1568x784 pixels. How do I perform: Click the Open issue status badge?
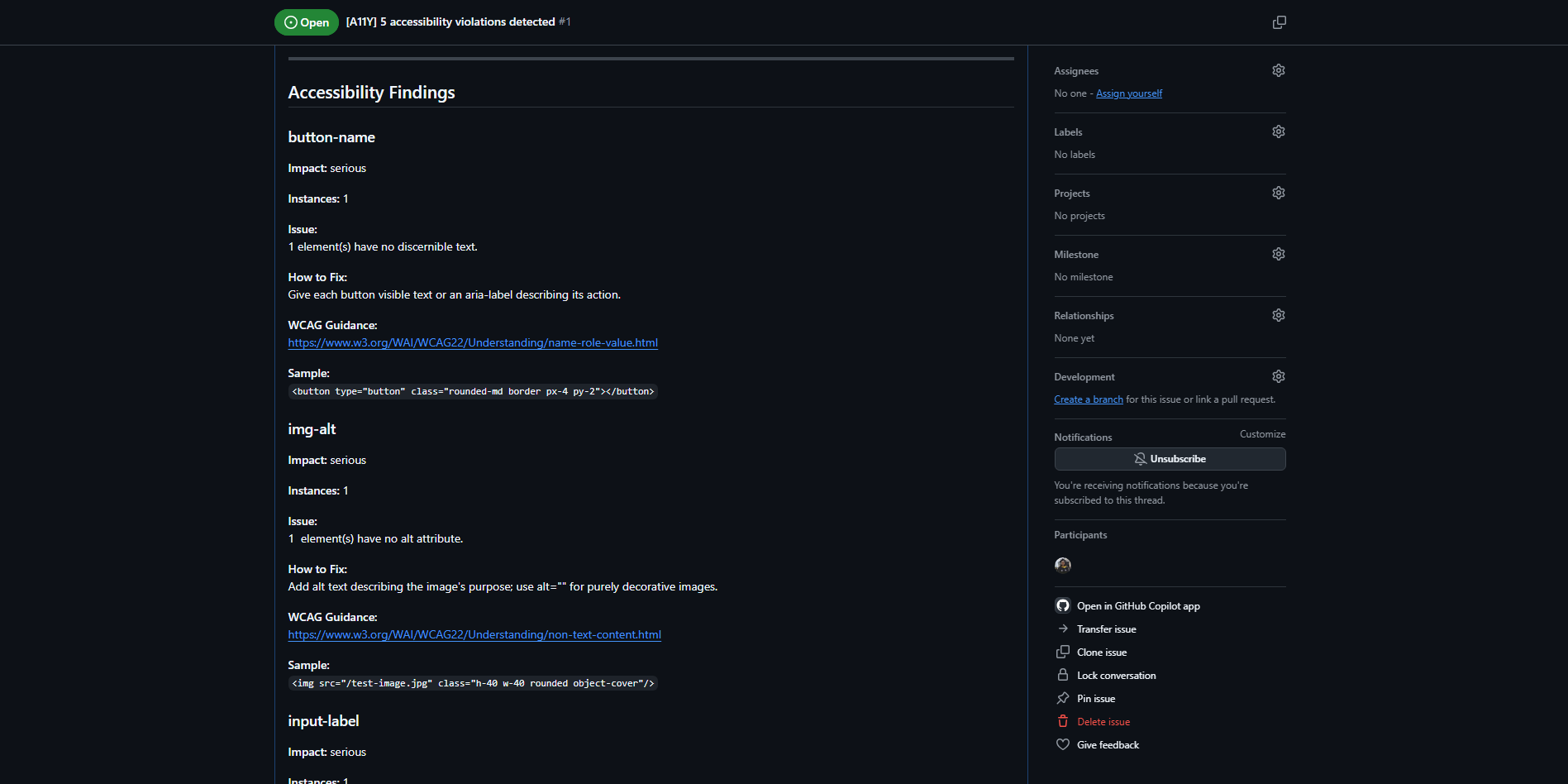[x=307, y=22]
